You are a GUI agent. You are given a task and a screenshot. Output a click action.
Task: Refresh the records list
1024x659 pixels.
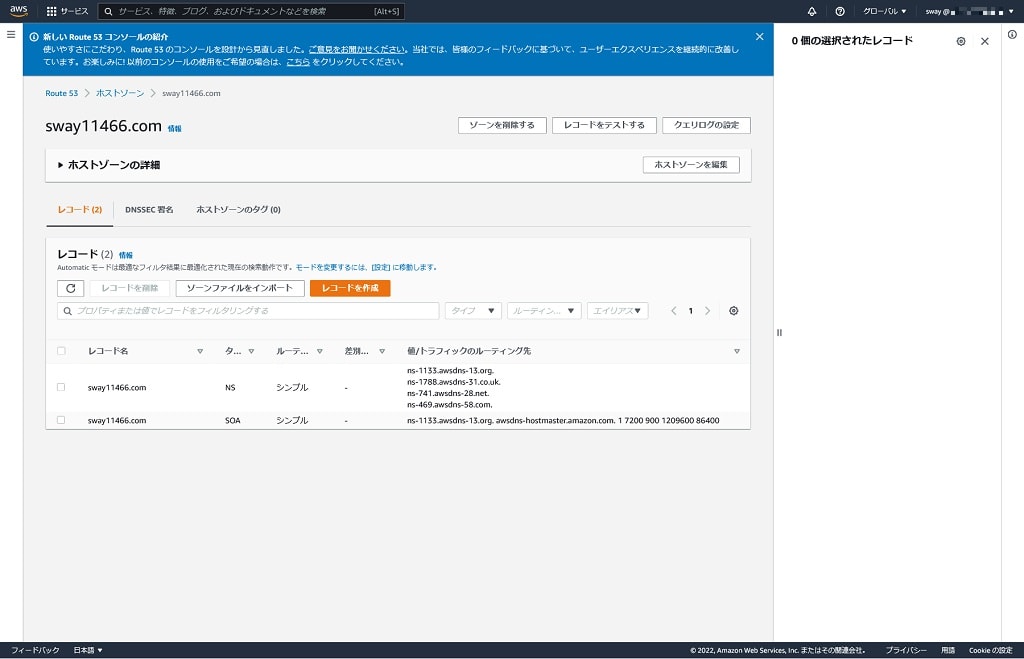[71, 288]
